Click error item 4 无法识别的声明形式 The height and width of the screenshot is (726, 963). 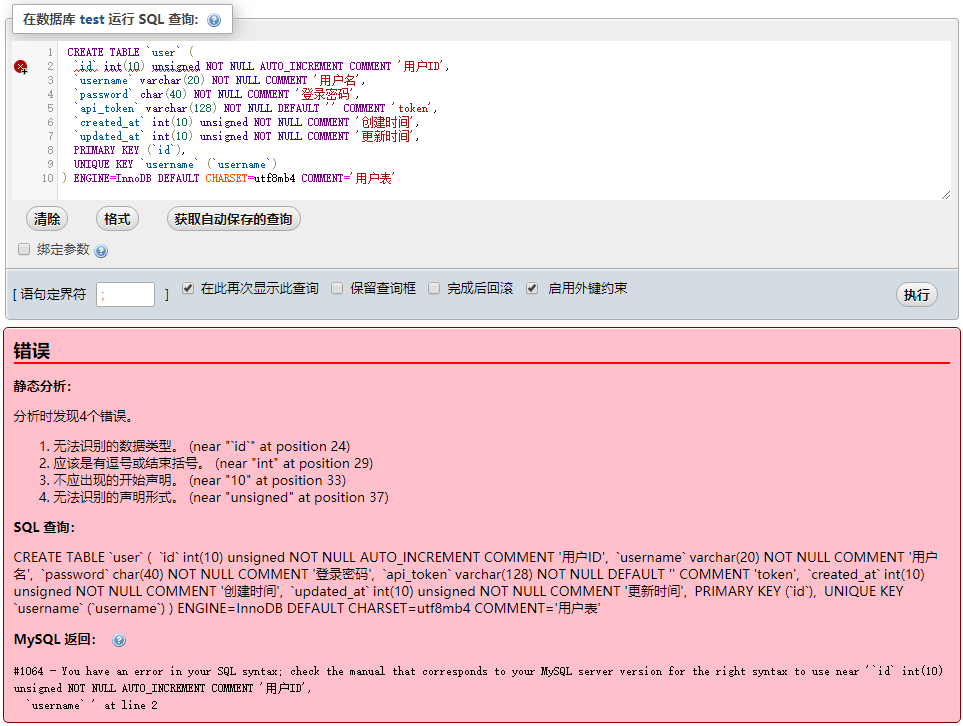click(221, 498)
